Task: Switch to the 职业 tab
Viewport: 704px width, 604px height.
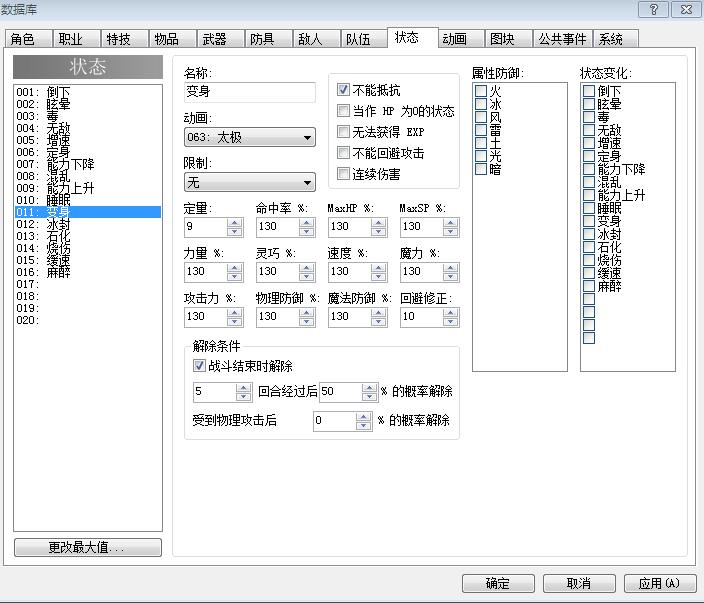Action: (76, 39)
